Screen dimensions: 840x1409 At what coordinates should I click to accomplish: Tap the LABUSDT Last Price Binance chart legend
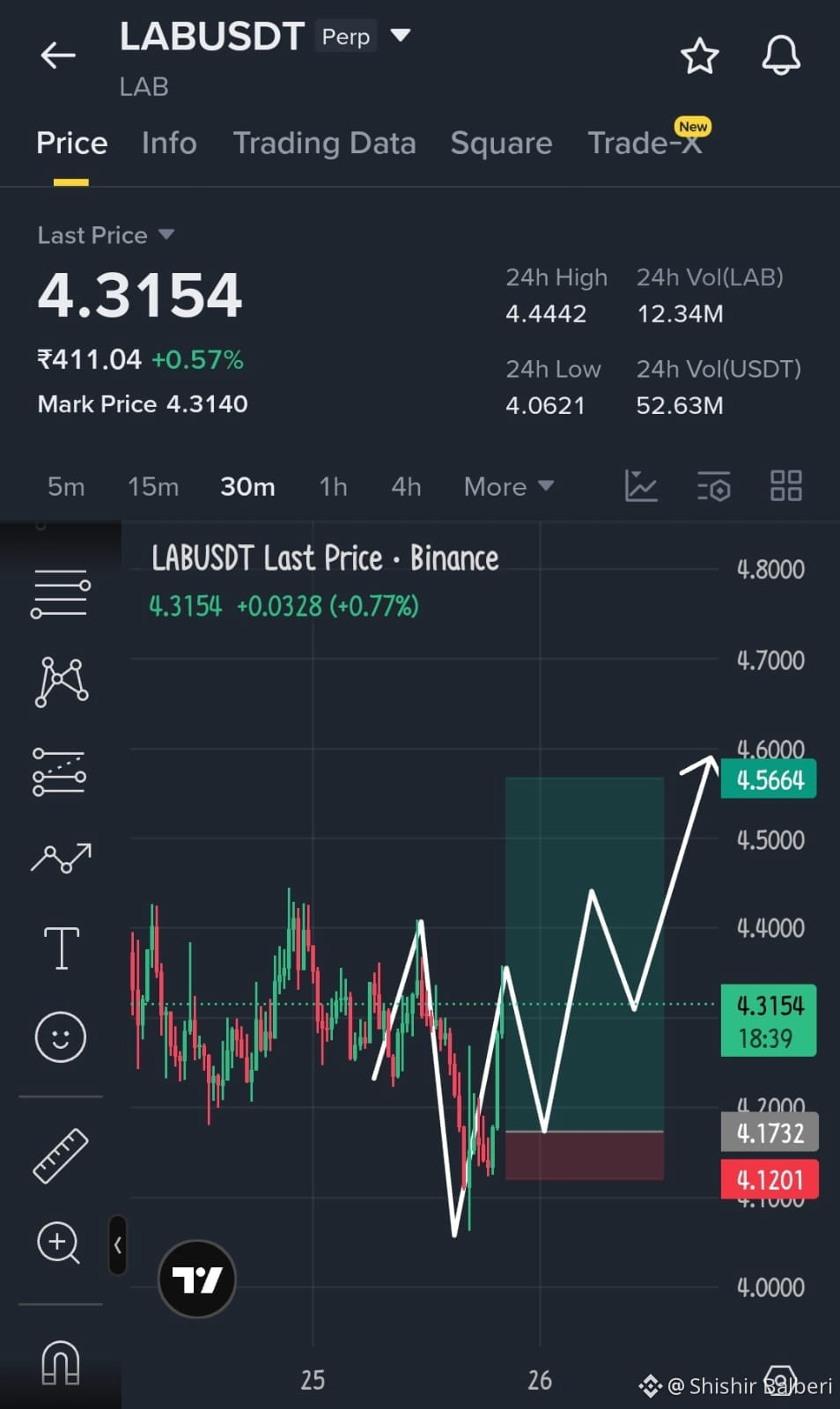click(325, 558)
